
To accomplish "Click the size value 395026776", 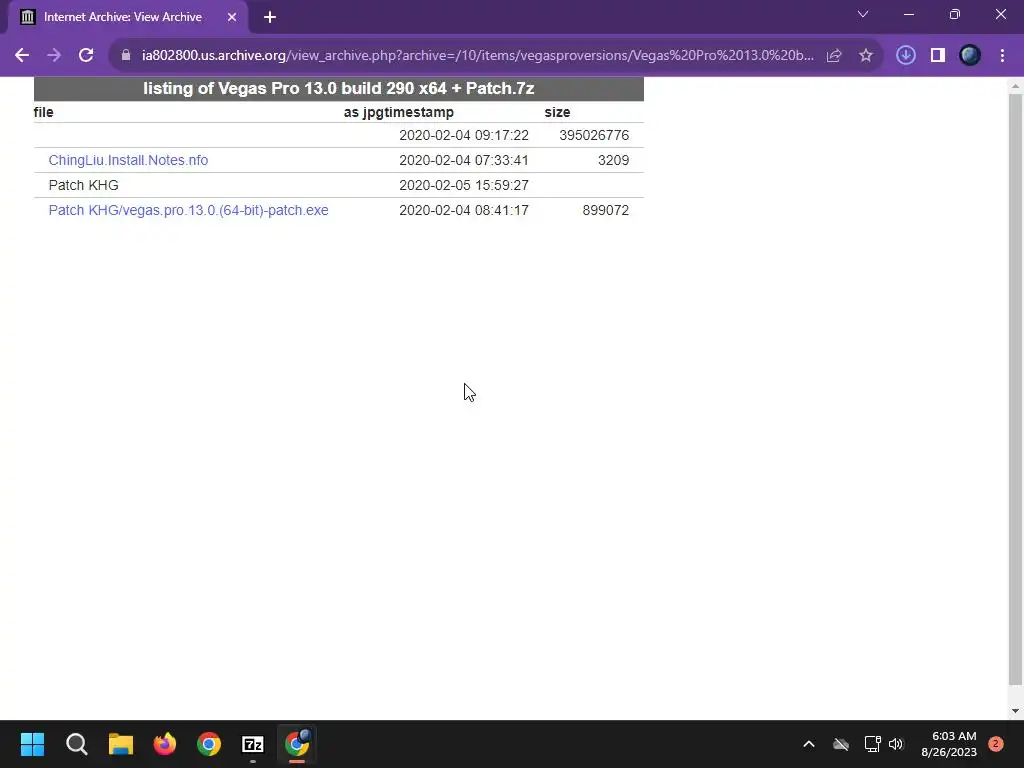I will coord(594,135).
